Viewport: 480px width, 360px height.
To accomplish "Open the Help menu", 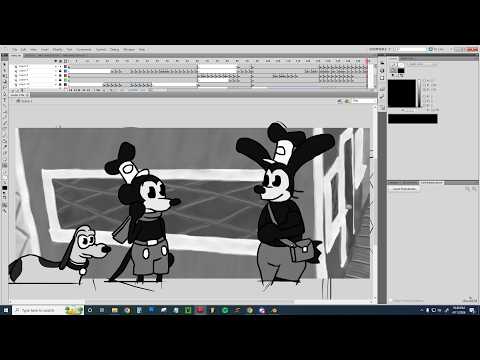I will 142,49.
